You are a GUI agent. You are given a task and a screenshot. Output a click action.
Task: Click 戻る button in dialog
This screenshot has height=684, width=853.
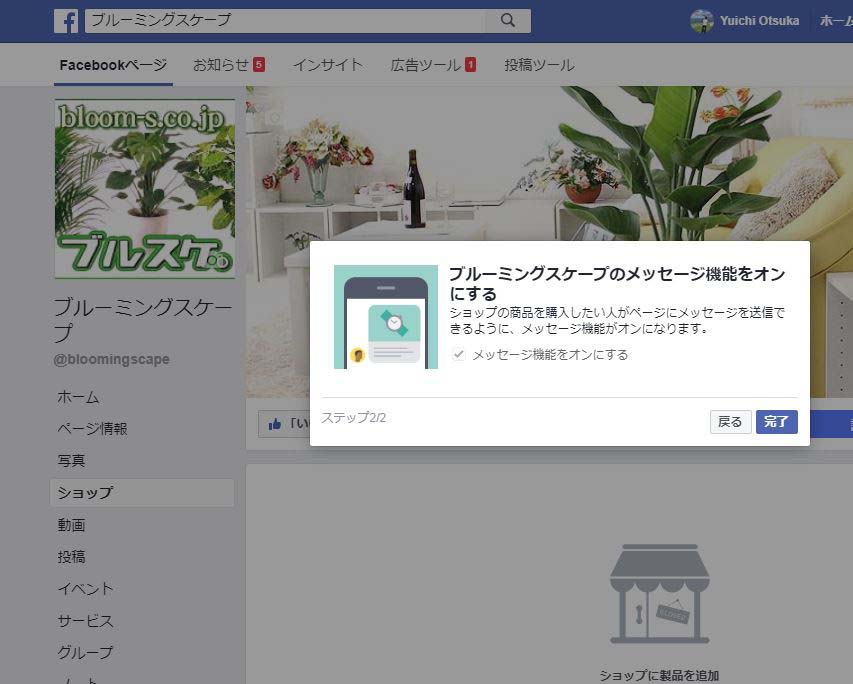point(730,422)
